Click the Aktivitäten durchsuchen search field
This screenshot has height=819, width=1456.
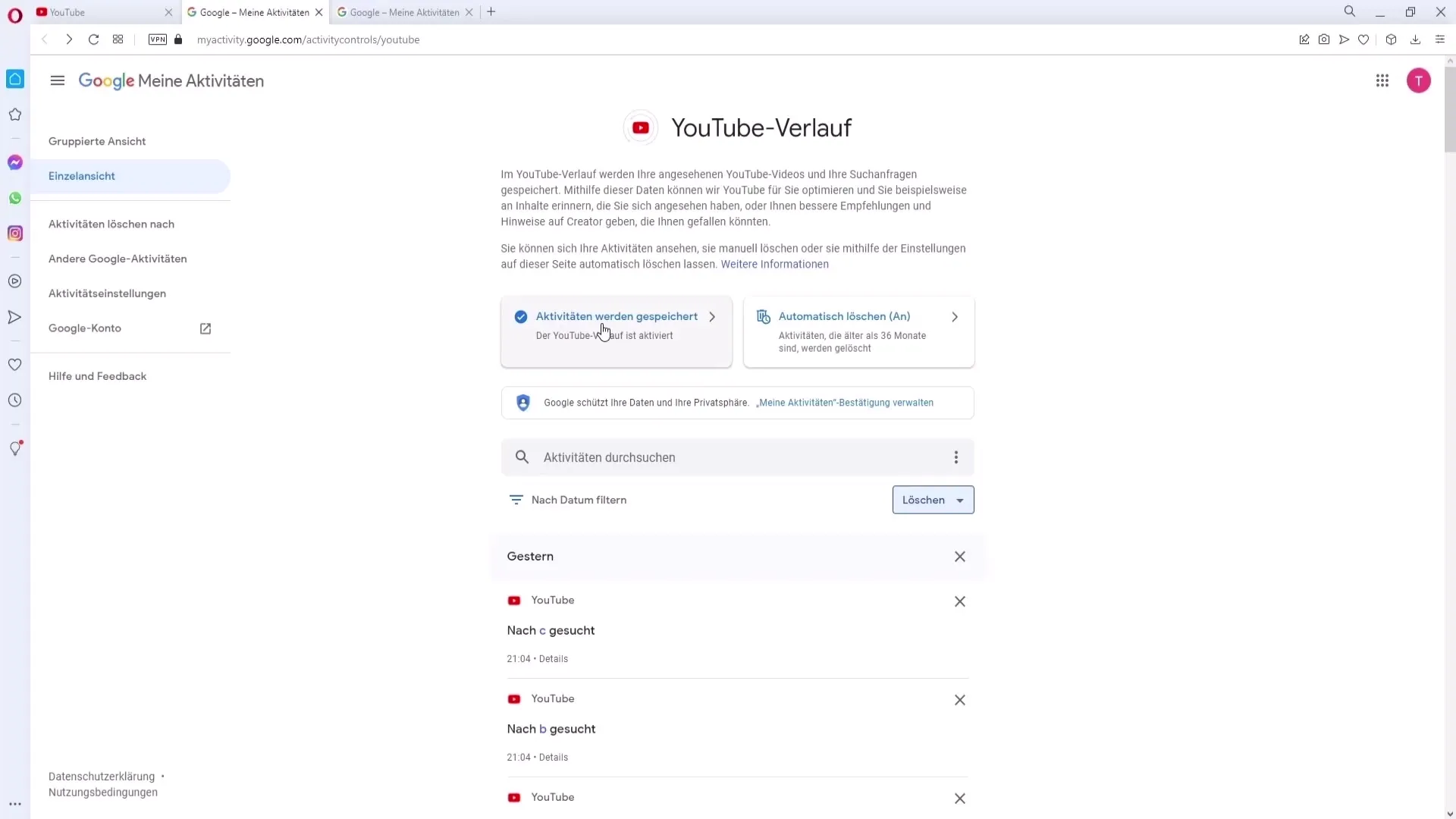click(737, 457)
